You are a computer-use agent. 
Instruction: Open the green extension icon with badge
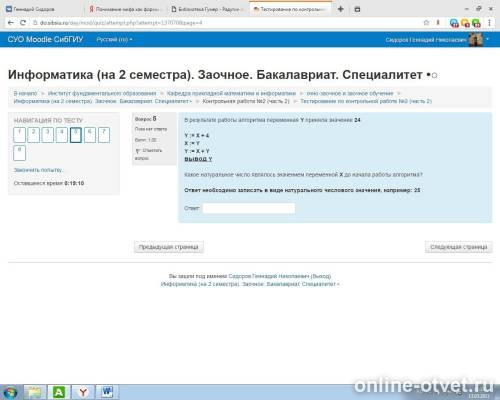(476, 23)
